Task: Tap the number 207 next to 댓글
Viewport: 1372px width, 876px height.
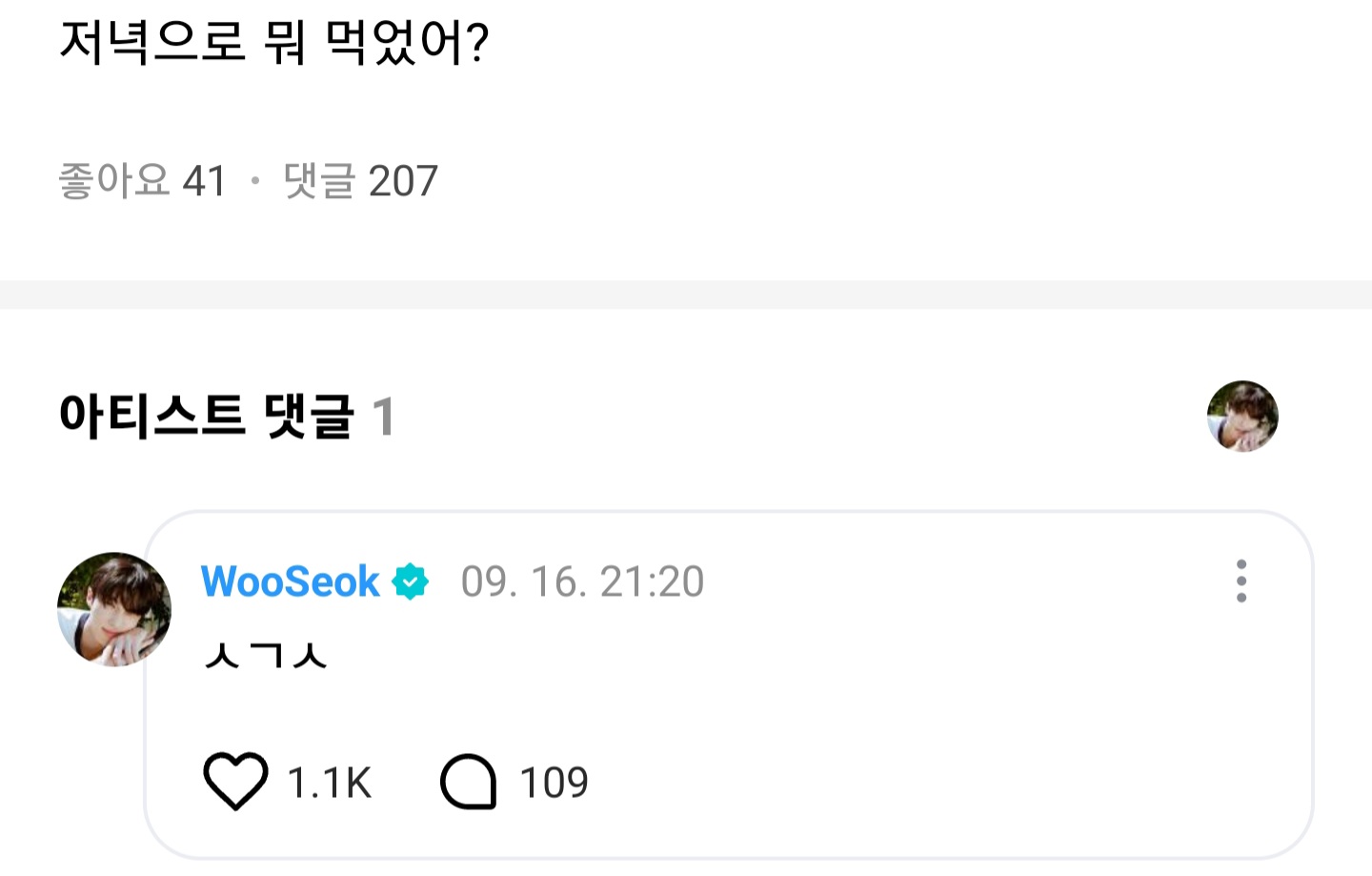Action: pos(403,181)
